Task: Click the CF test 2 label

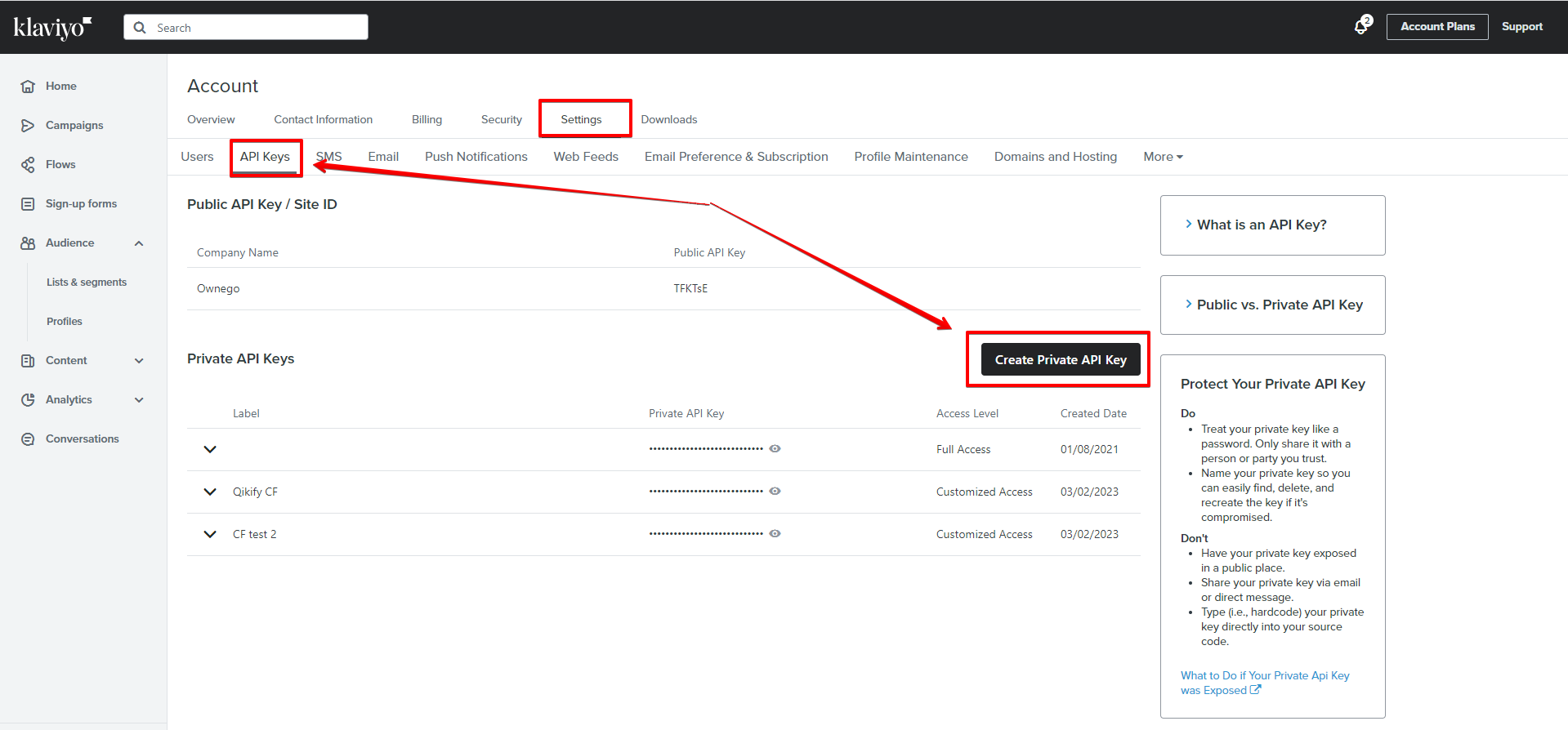Action: click(x=254, y=534)
